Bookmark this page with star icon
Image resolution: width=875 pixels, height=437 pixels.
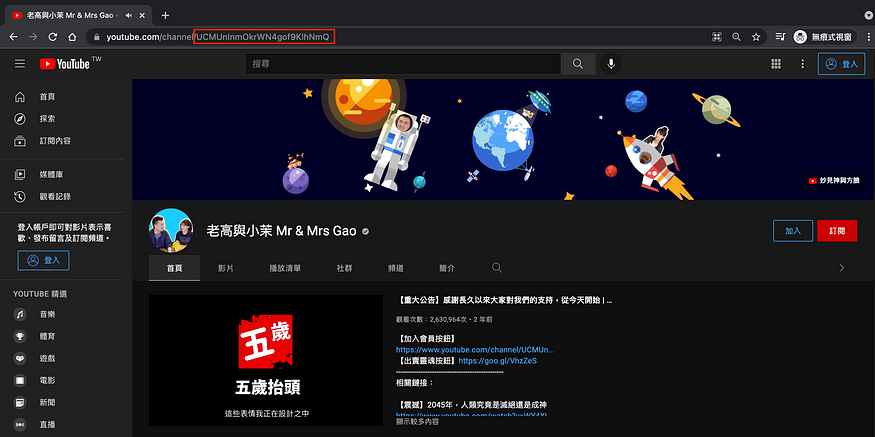point(756,37)
